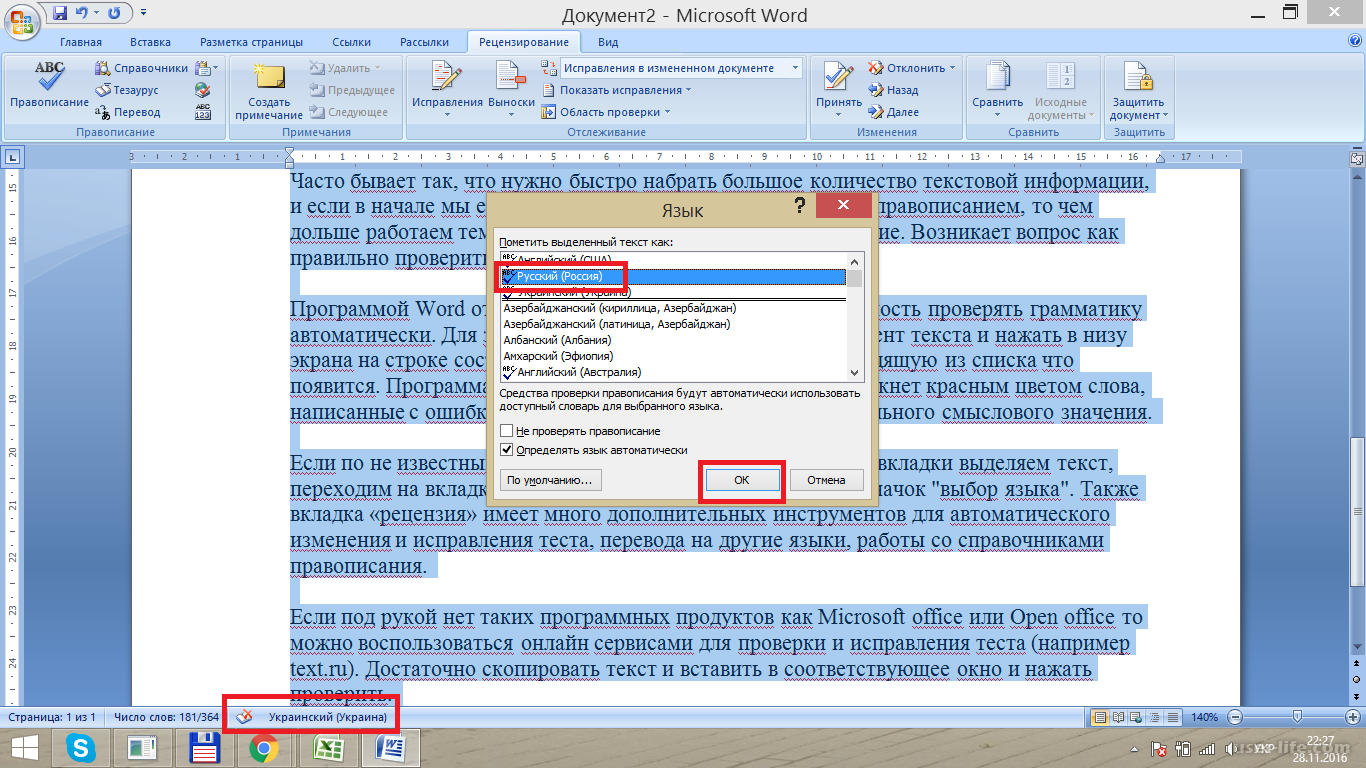Viewport: 1366px width, 768px height.
Task: Open the Главная tab
Action: click(x=81, y=42)
